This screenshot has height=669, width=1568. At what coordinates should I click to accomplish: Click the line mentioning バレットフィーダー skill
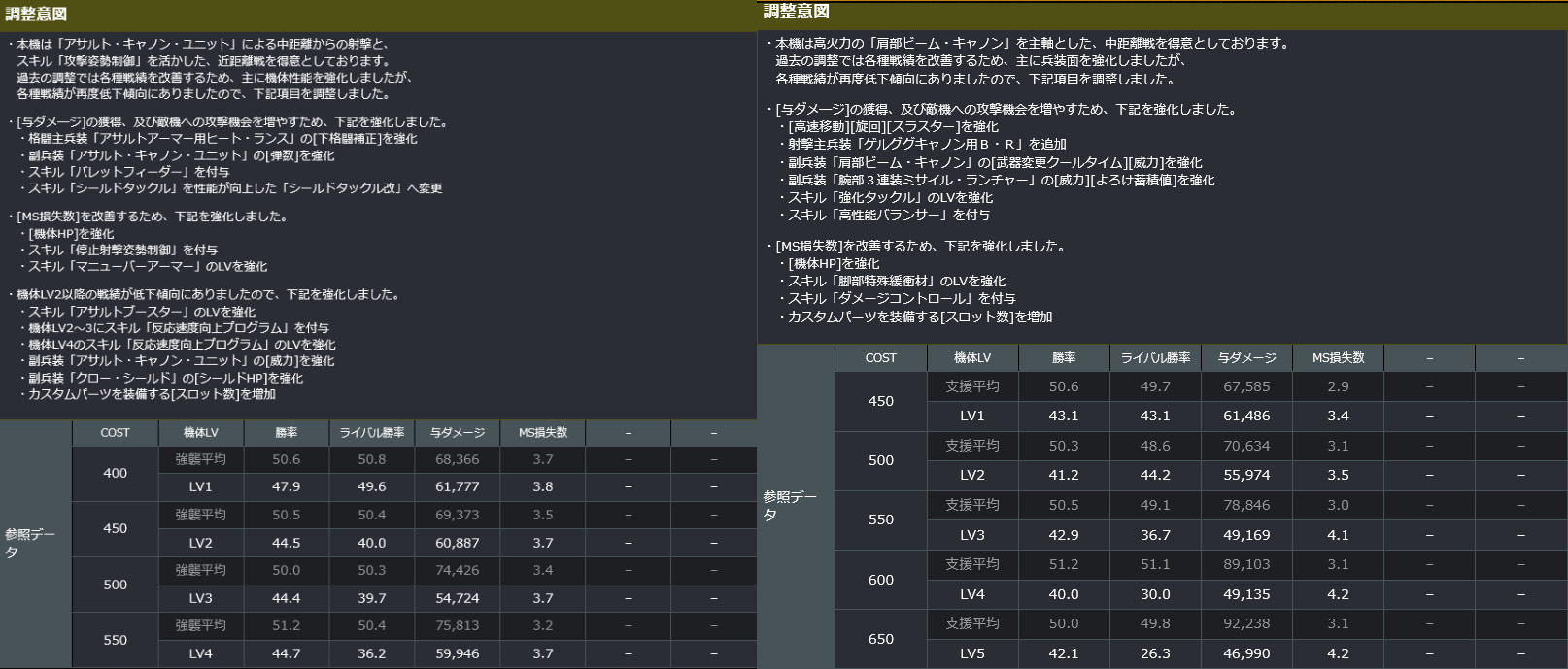point(128,172)
